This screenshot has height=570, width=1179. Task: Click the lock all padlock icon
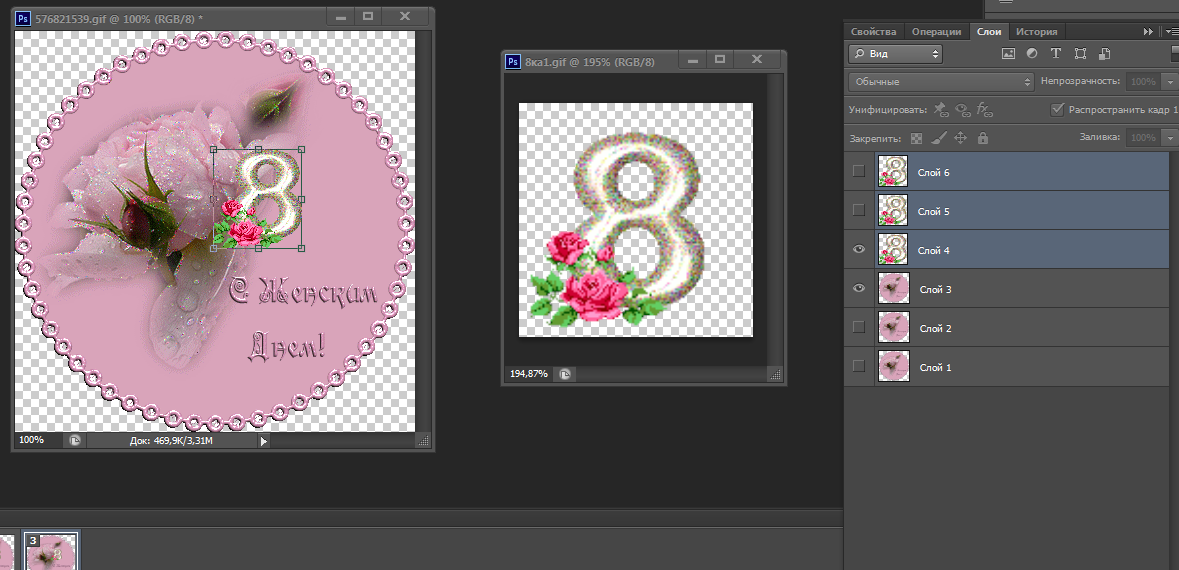[983, 139]
